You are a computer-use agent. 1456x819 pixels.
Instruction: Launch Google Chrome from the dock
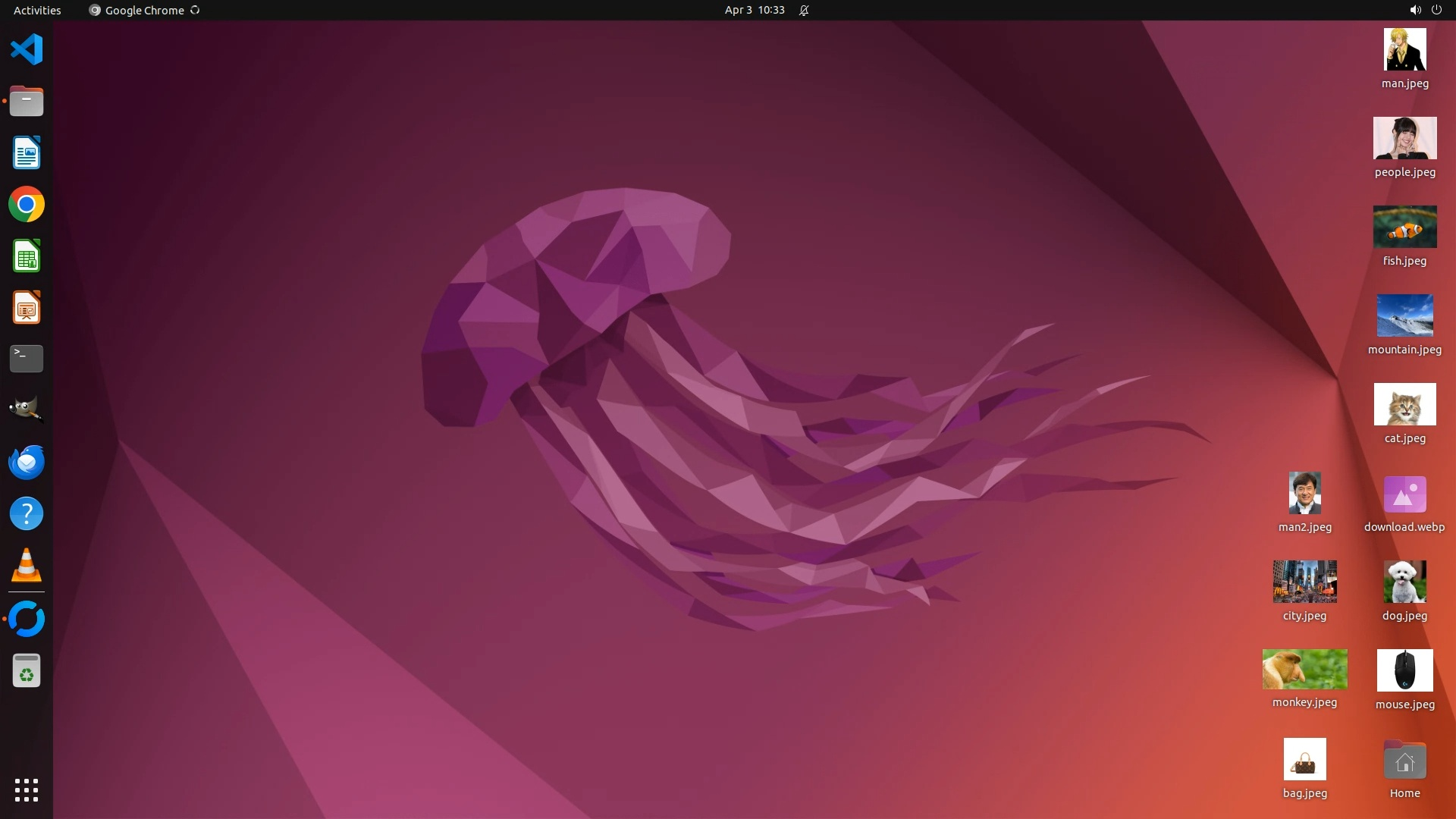click(x=27, y=205)
